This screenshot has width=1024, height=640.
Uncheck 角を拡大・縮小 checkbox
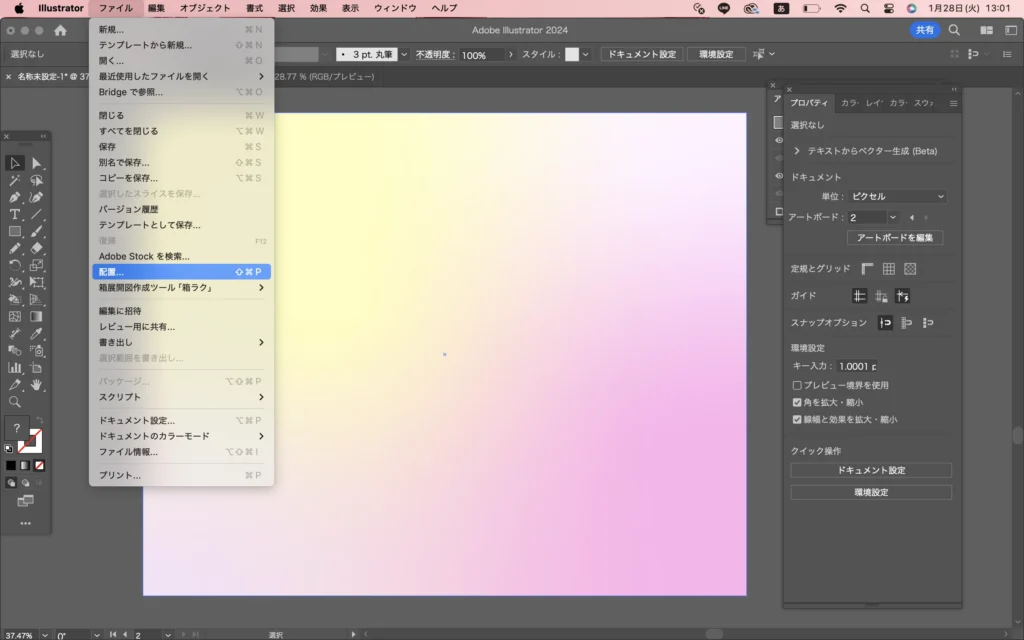coord(797,402)
